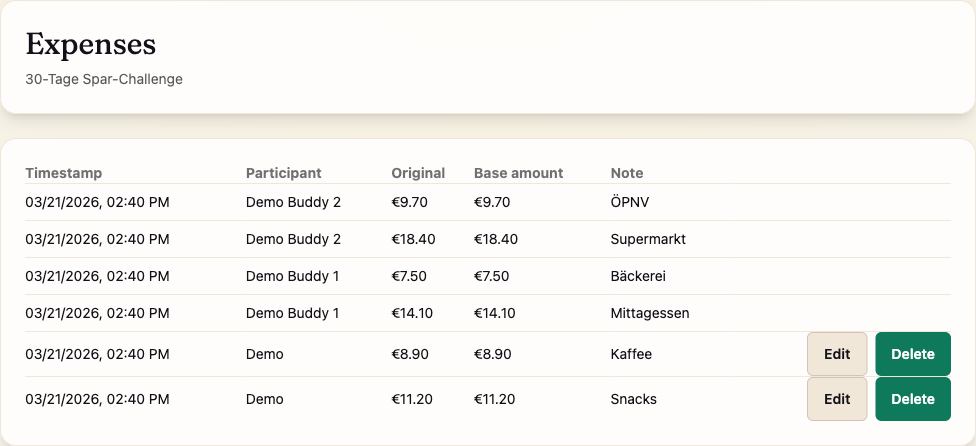Edit the Snacks expense
976x446 pixels.
(837, 399)
